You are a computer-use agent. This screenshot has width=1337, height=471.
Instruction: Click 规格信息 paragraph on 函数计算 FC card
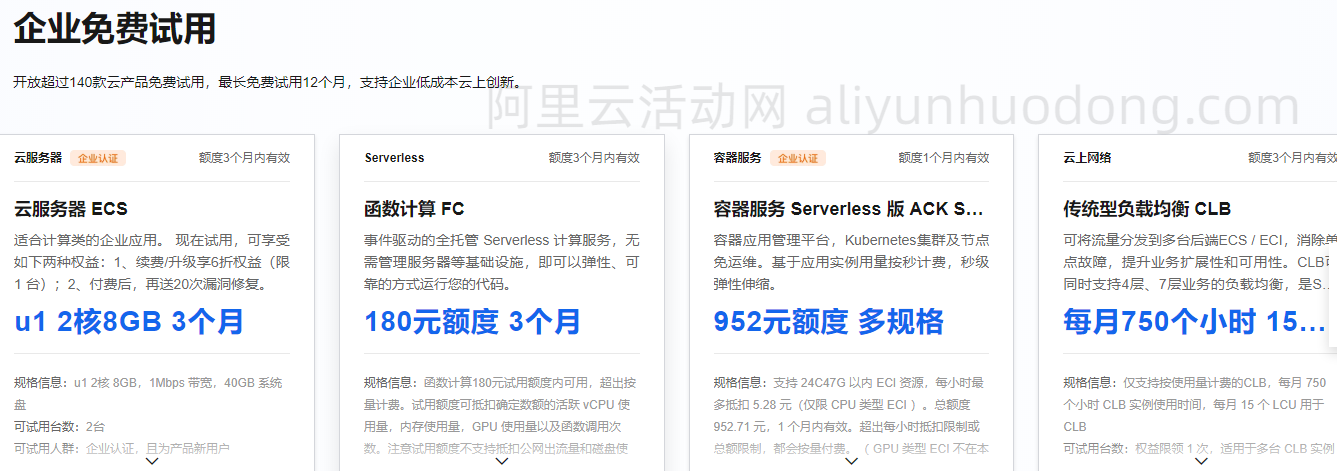click(502, 415)
